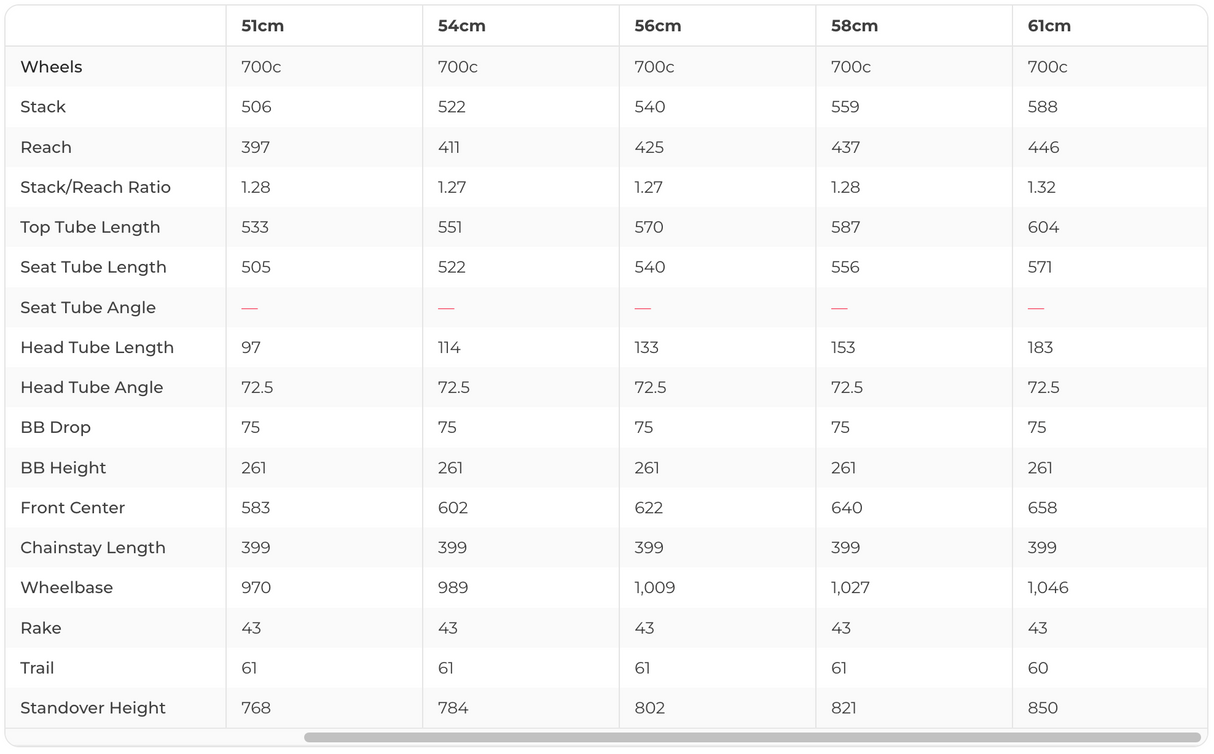This screenshot has width=1214, height=754.
Task: Select the Head Tube Length row label
Action: [x=97, y=347]
